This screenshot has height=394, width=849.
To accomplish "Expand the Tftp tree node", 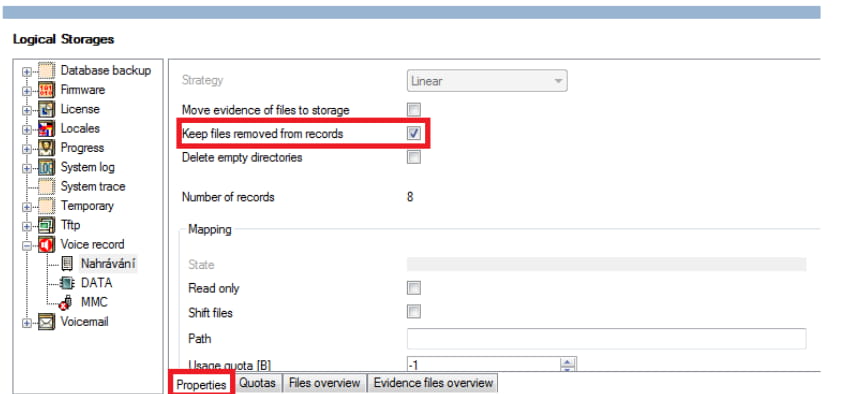I will point(27,226).
